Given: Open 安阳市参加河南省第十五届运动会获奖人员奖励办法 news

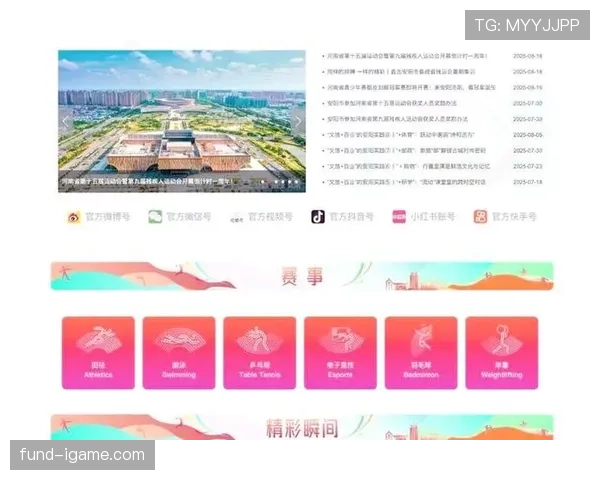Looking at the screenshot, I should pyautogui.click(x=391, y=103).
